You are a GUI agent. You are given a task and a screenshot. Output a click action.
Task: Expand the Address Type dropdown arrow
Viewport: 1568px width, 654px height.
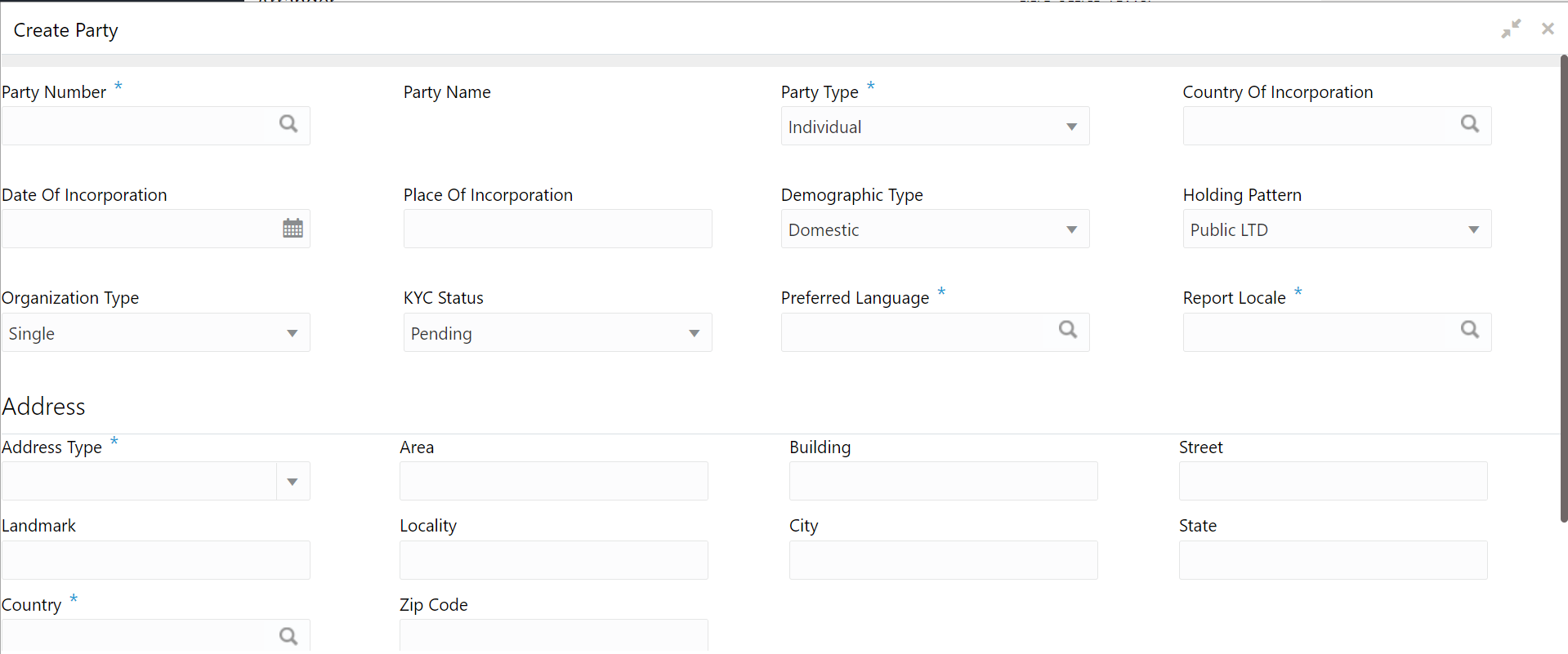click(293, 482)
